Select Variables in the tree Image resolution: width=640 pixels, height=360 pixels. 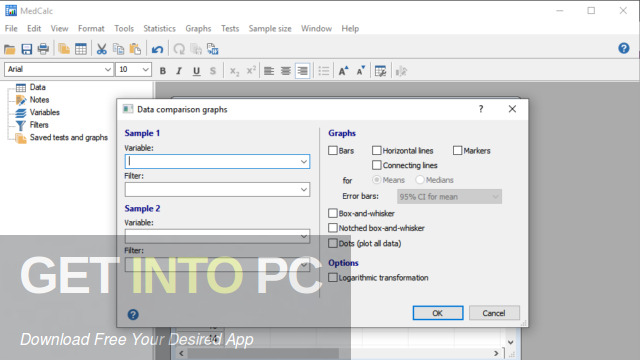pos(44,112)
